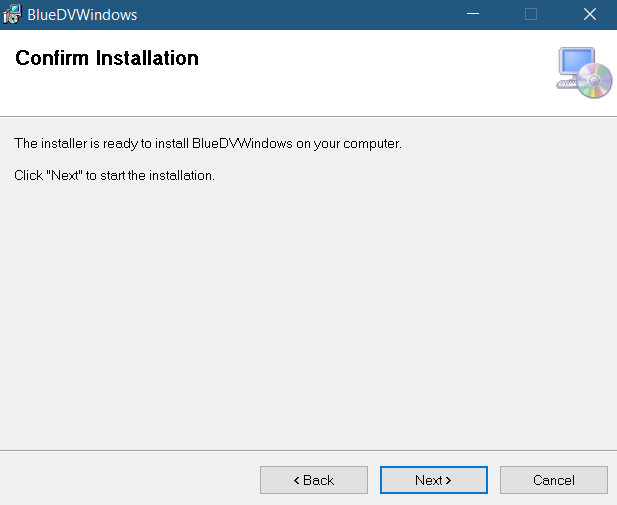Cancel the BlueDVWindows installation

(554, 480)
